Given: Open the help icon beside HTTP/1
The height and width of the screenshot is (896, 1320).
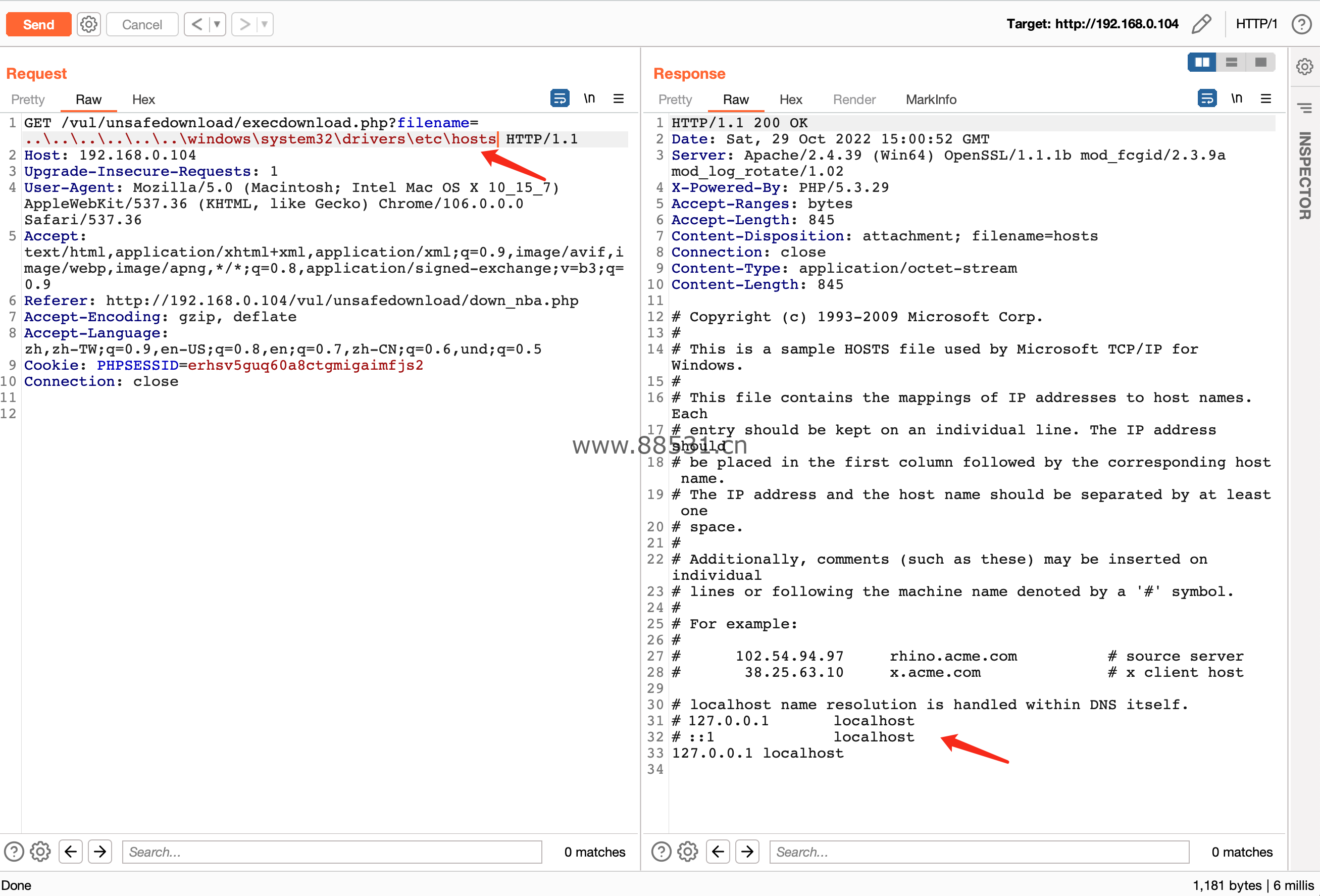Looking at the screenshot, I should [1301, 24].
